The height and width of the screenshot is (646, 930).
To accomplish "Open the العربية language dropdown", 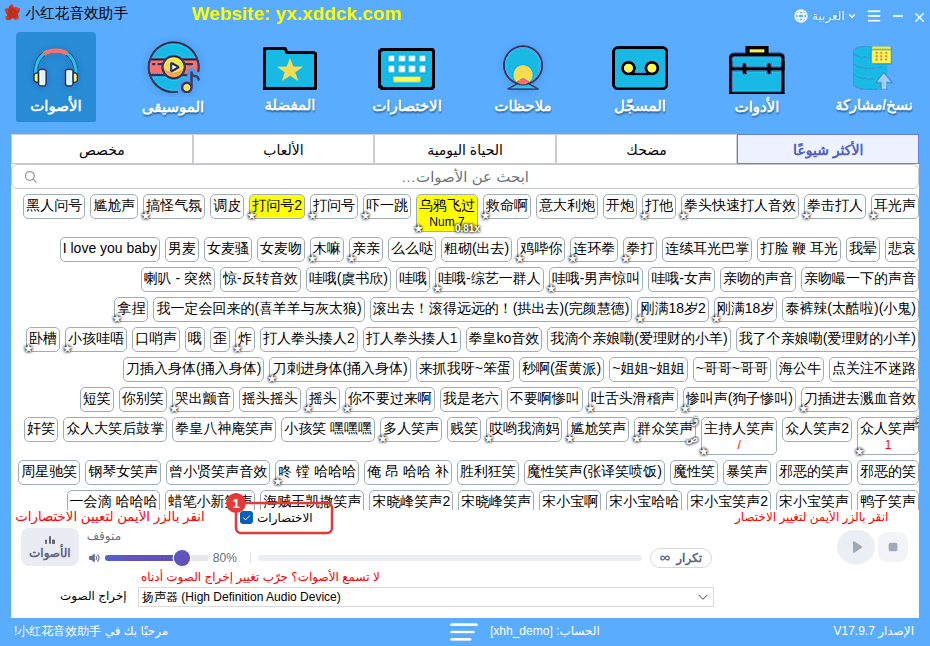I will (x=832, y=16).
